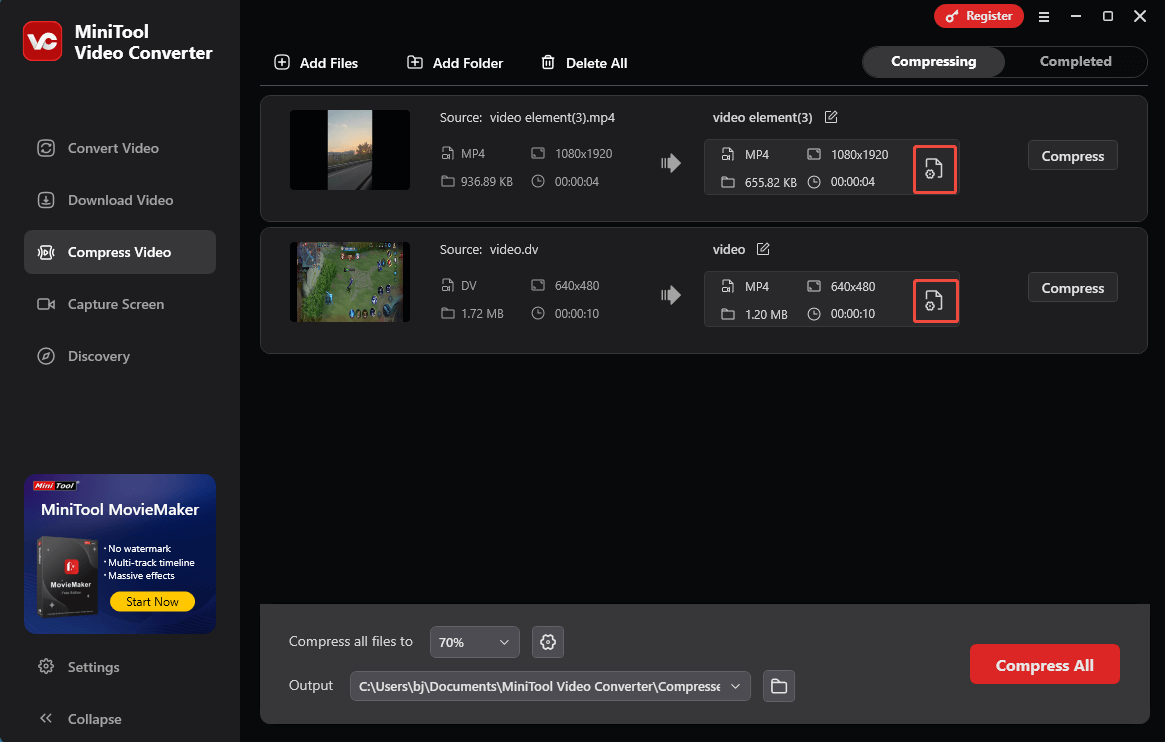
Task: Open global compression settings gear icon
Action: [x=548, y=642]
